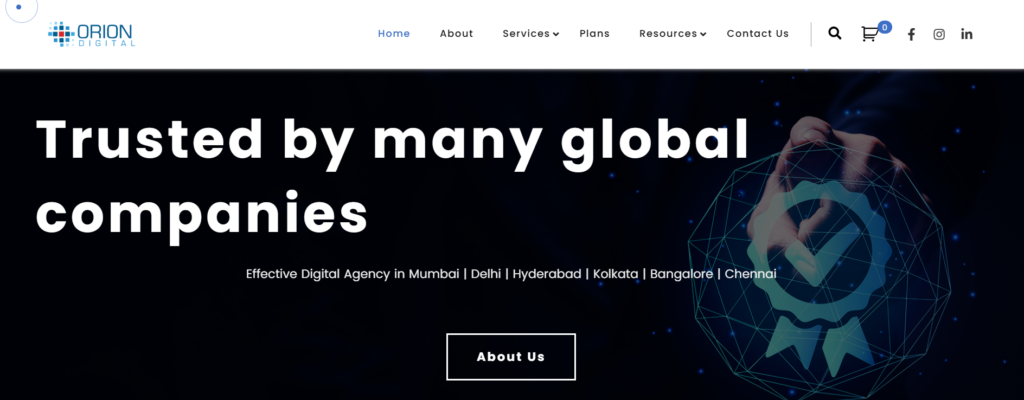Click the cart item count badge
This screenshot has height=400, width=1024.
pyautogui.click(x=884, y=27)
